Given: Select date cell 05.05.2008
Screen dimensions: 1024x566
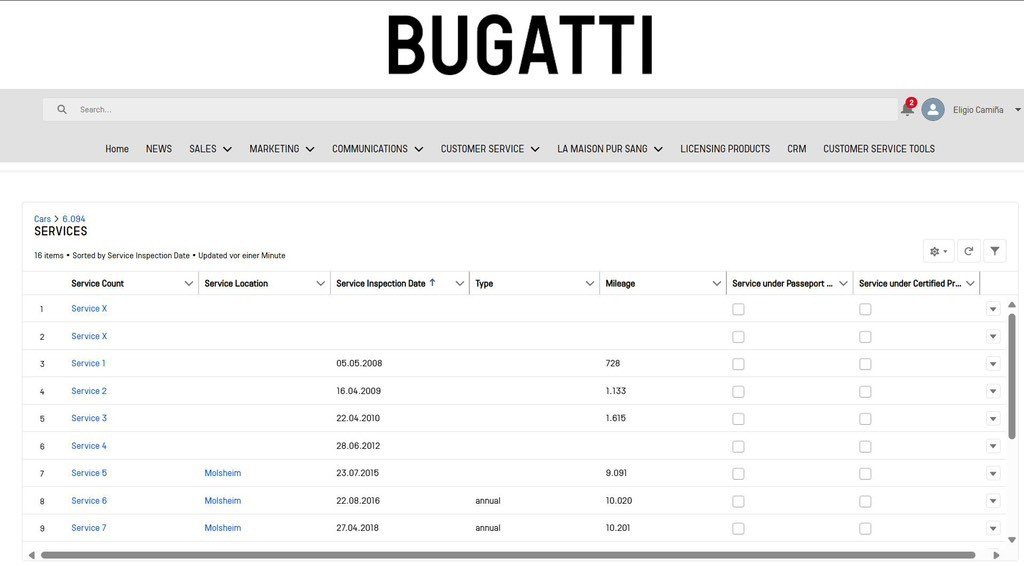Looking at the screenshot, I should pos(359,363).
